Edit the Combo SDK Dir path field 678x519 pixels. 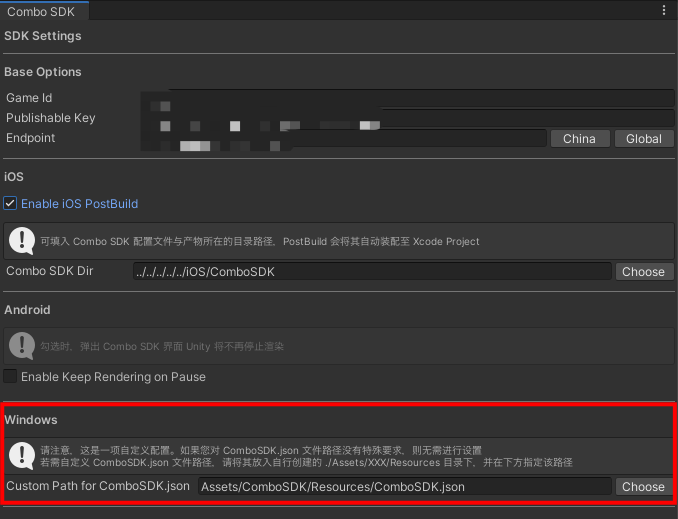click(x=372, y=272)
